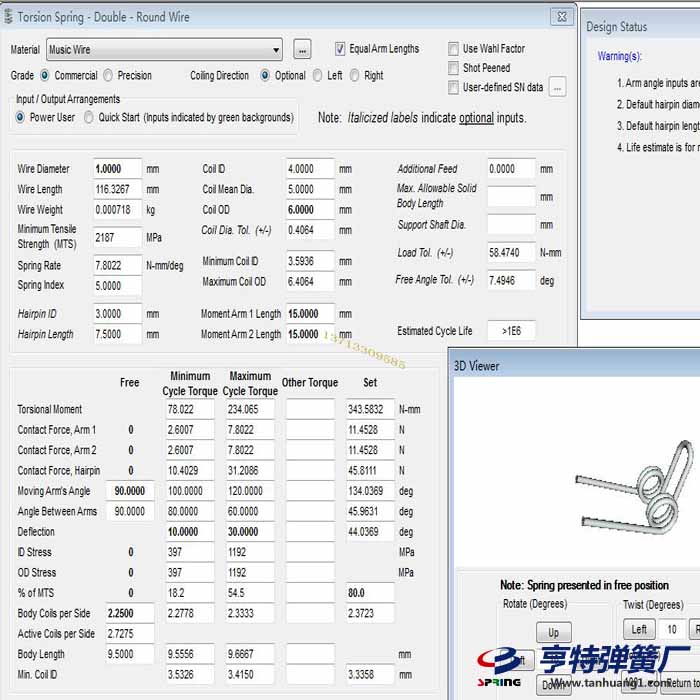Click the Spring Rate field
This screenshot has width=700, height=700.
coord(117,266)
